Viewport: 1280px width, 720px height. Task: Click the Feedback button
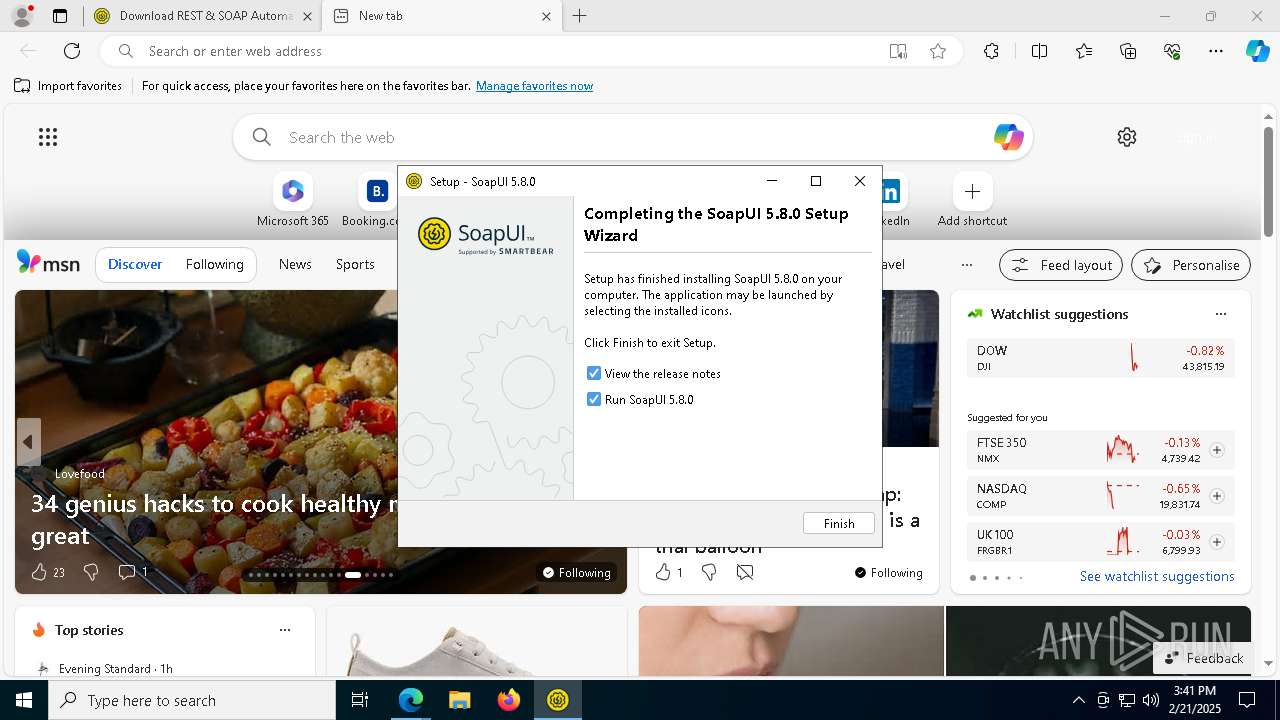[x=1203, y=658]
